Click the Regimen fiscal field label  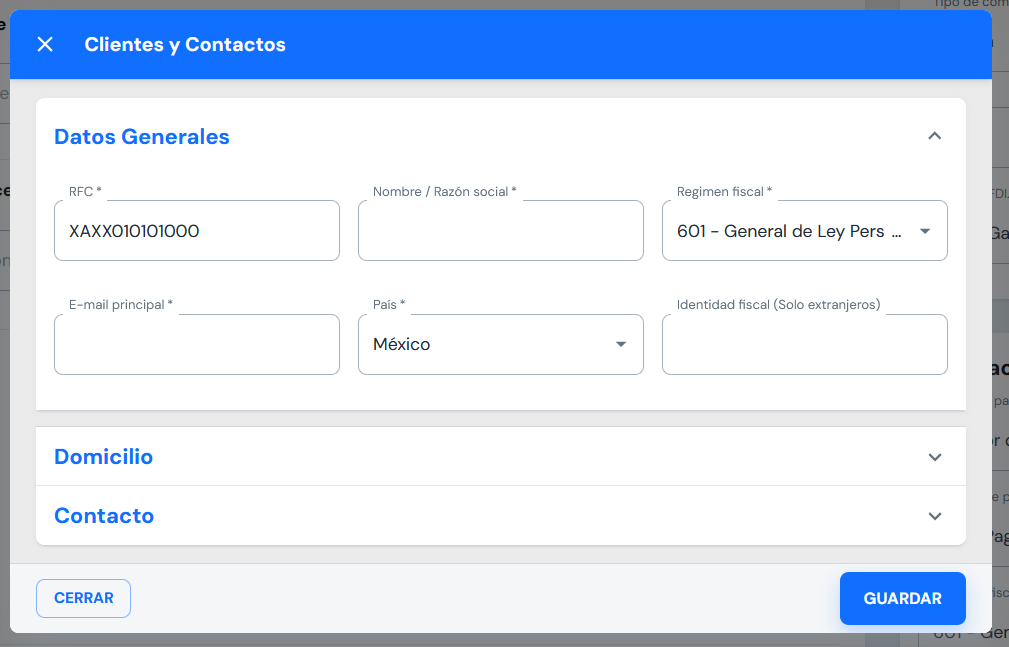point(724,191)
